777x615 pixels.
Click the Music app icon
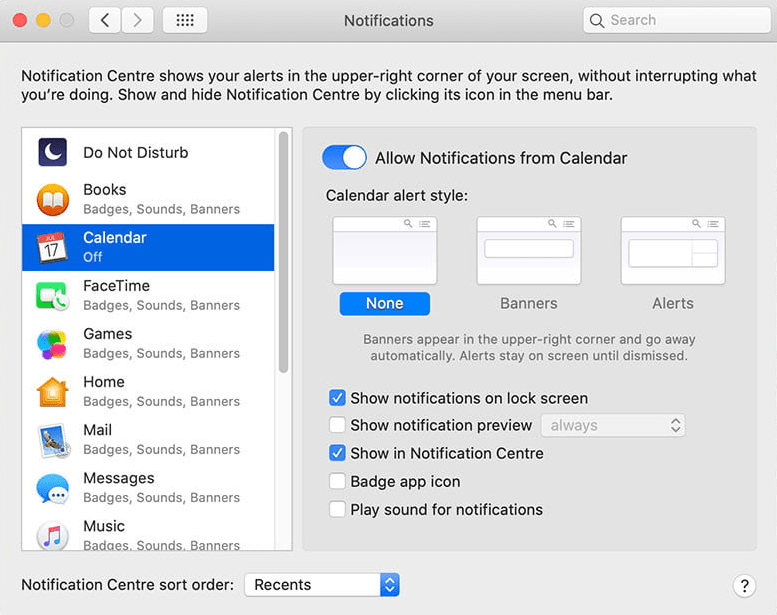pos(53,535)
